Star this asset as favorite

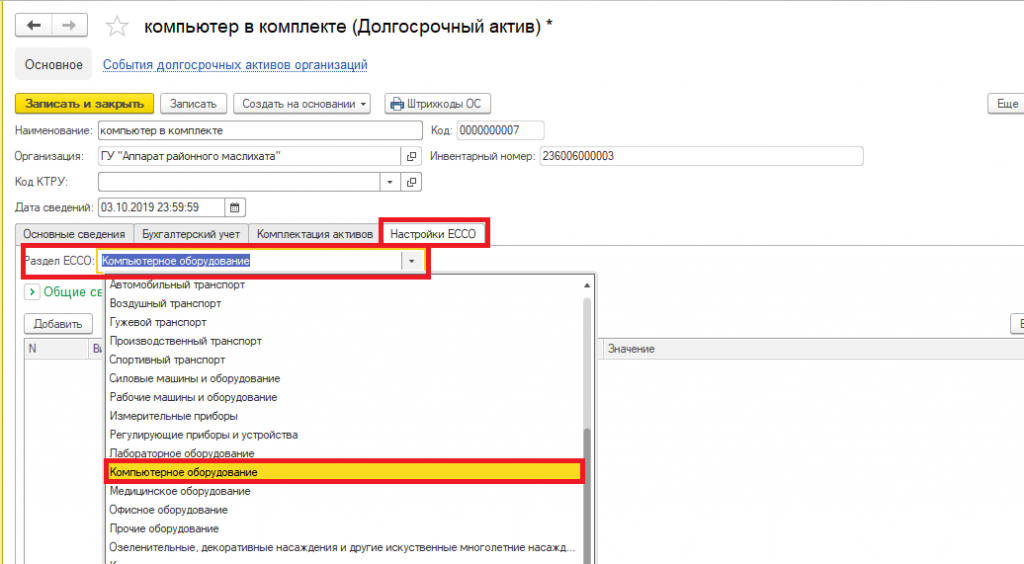point(117,26)
